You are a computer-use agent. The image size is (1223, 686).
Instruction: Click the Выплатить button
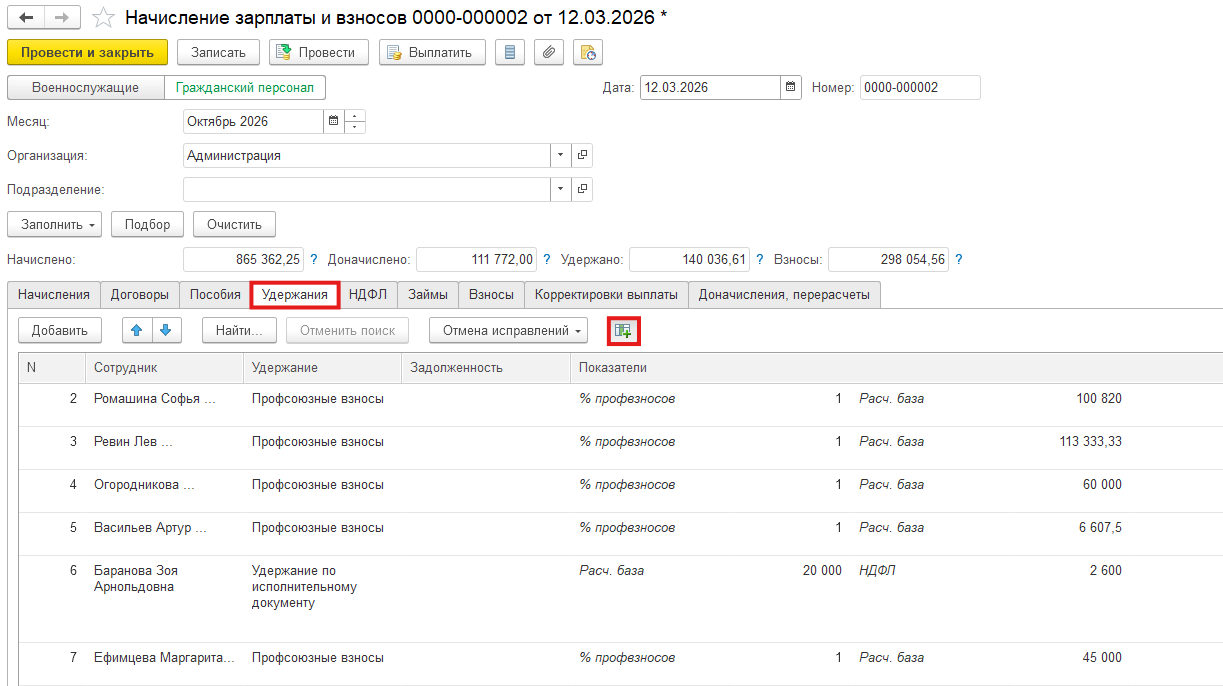432,52
